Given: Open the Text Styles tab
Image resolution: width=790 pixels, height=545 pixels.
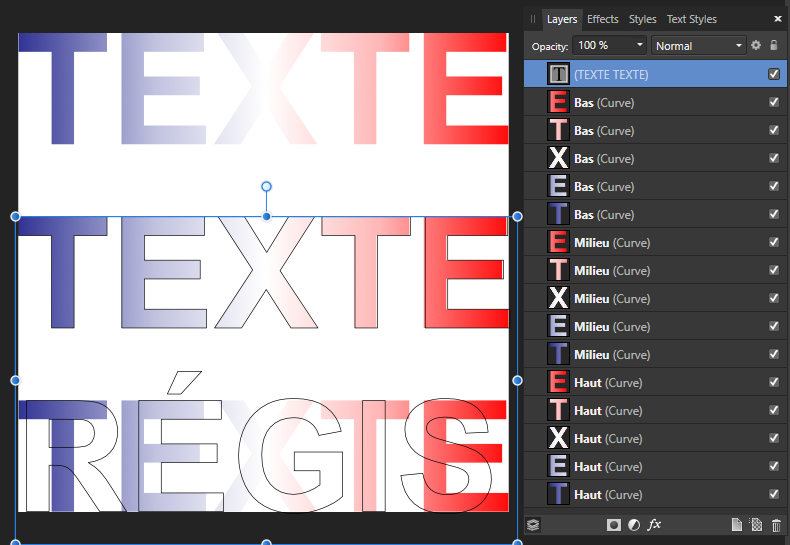Looking at the screenshot, I should (x=692, y=19).
